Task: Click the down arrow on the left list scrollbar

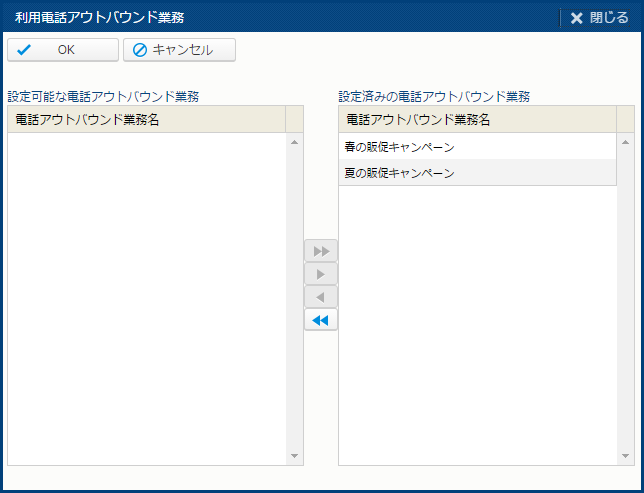Action: 294,456
